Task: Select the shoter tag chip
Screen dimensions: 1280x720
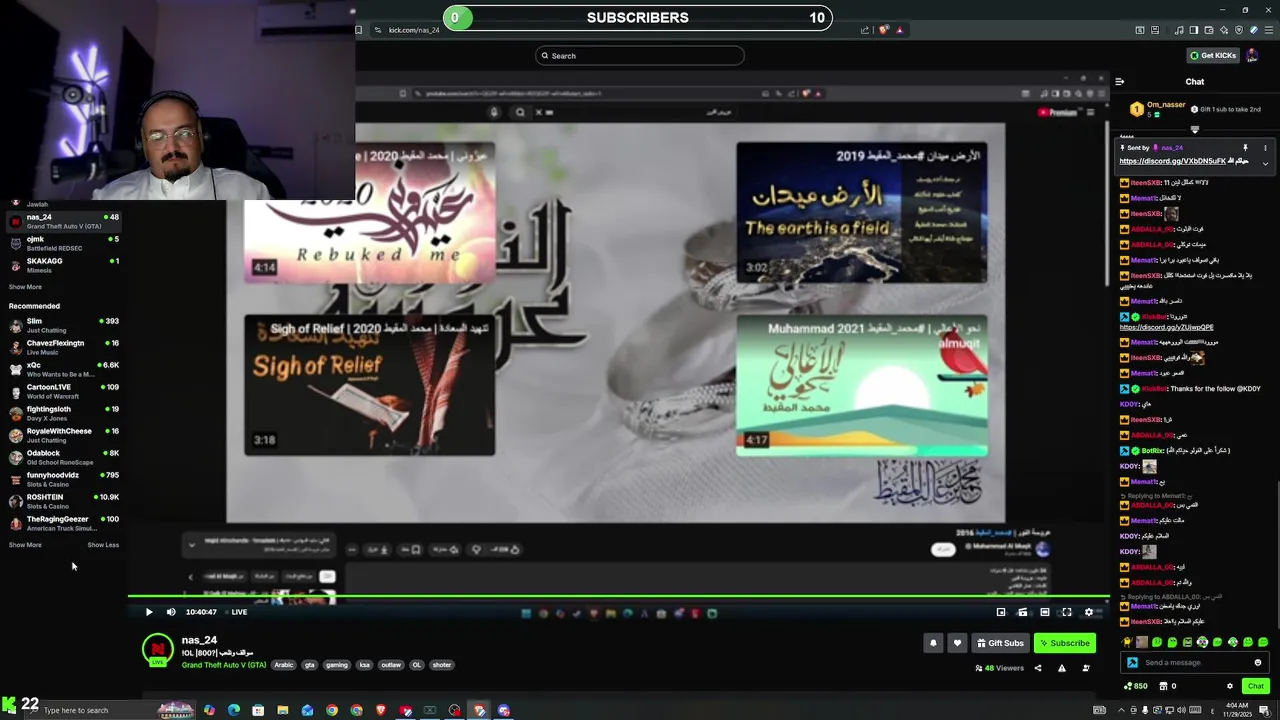Action: click(x=442, y=665)
